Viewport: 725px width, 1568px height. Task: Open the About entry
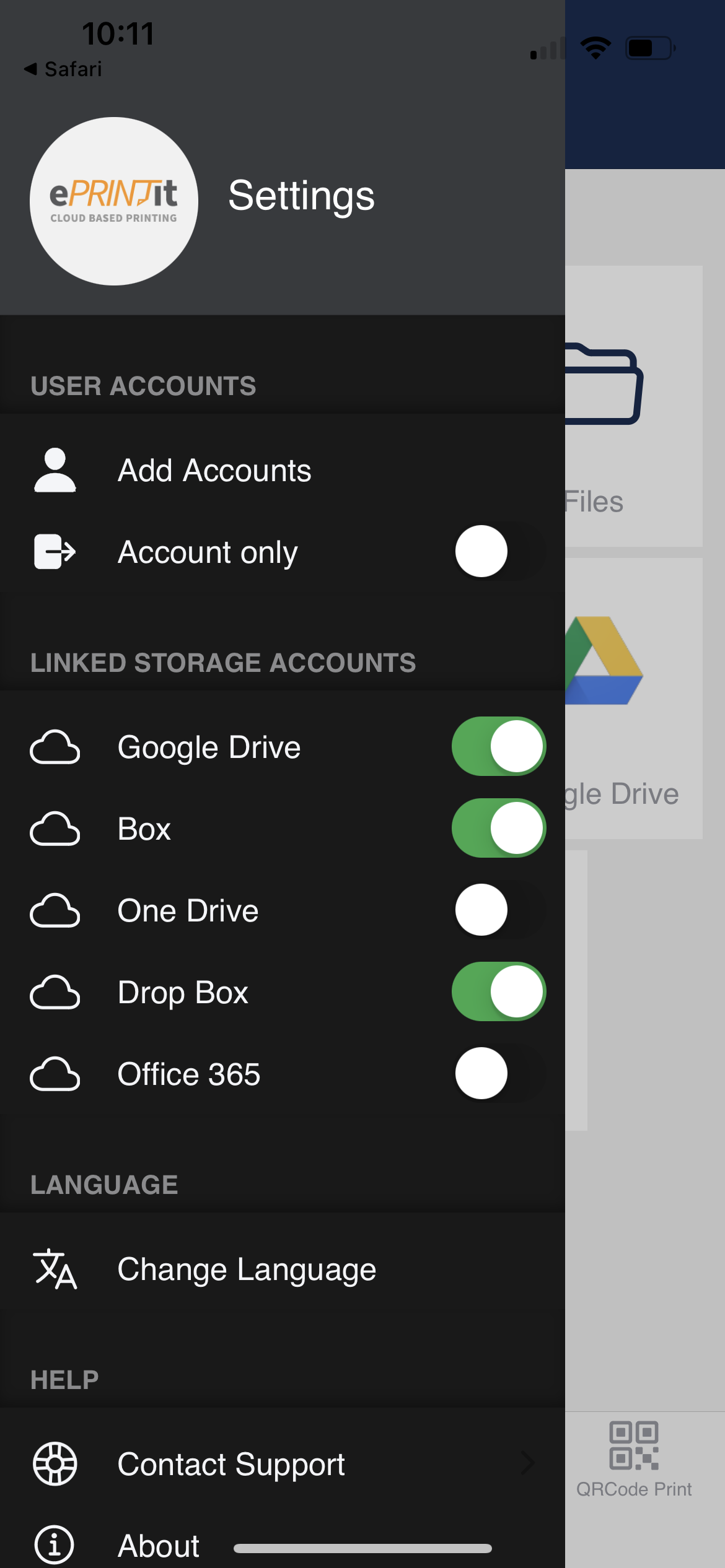tap(159, 1546)
